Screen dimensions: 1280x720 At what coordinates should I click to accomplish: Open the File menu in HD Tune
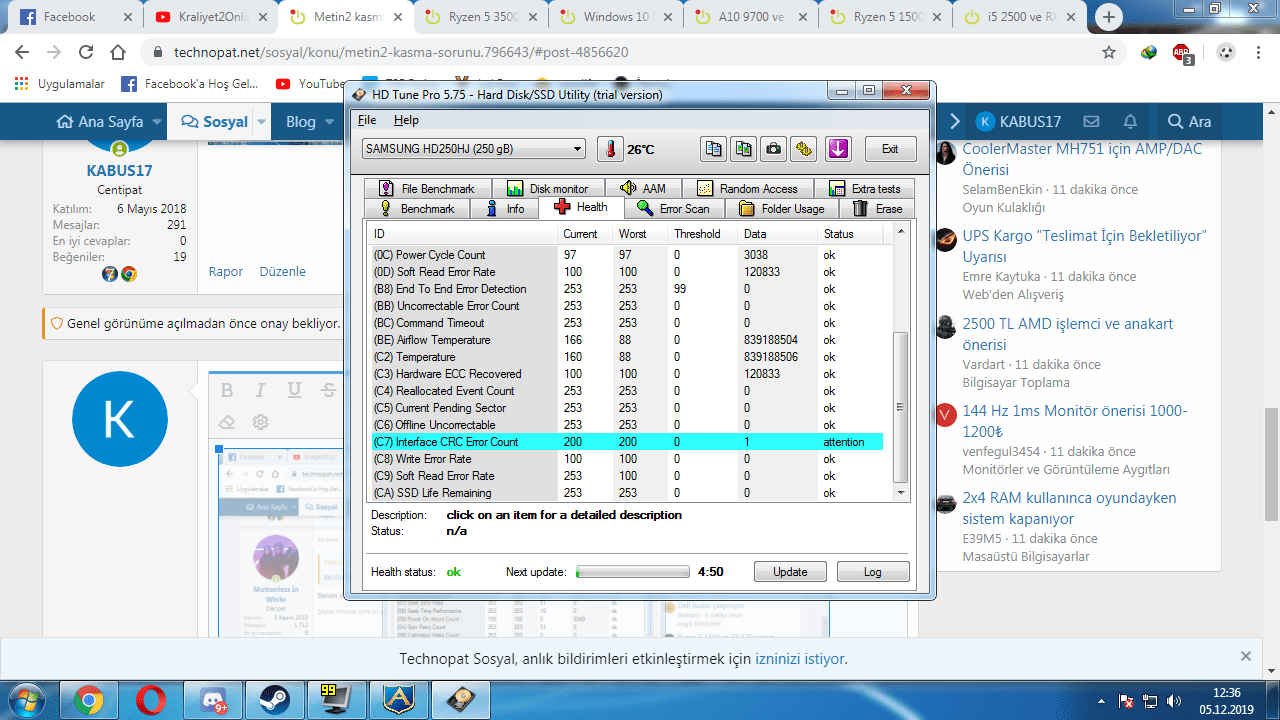pyautogui.click(x=367, y=120)
